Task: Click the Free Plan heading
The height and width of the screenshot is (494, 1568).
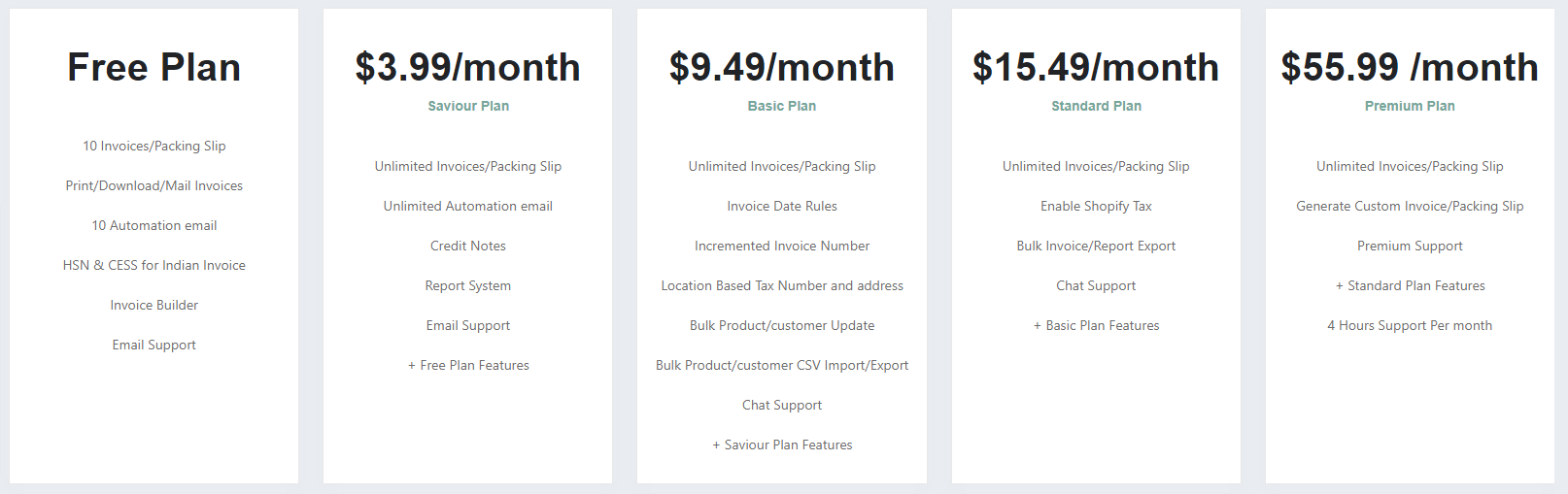Action: 153,68
